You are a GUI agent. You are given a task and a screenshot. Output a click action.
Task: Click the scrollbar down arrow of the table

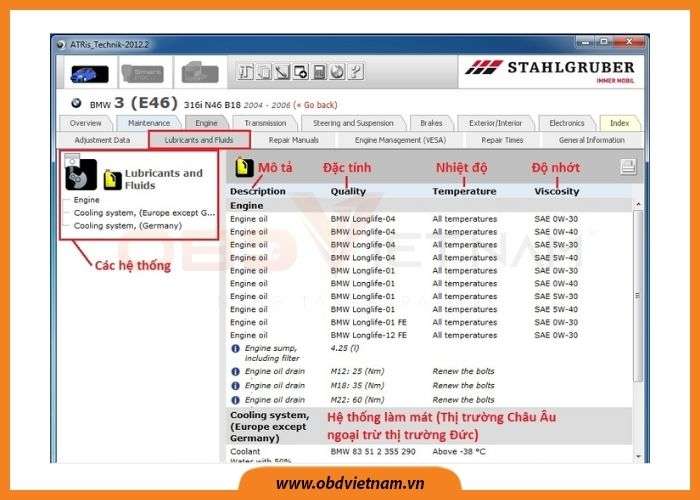638,456
